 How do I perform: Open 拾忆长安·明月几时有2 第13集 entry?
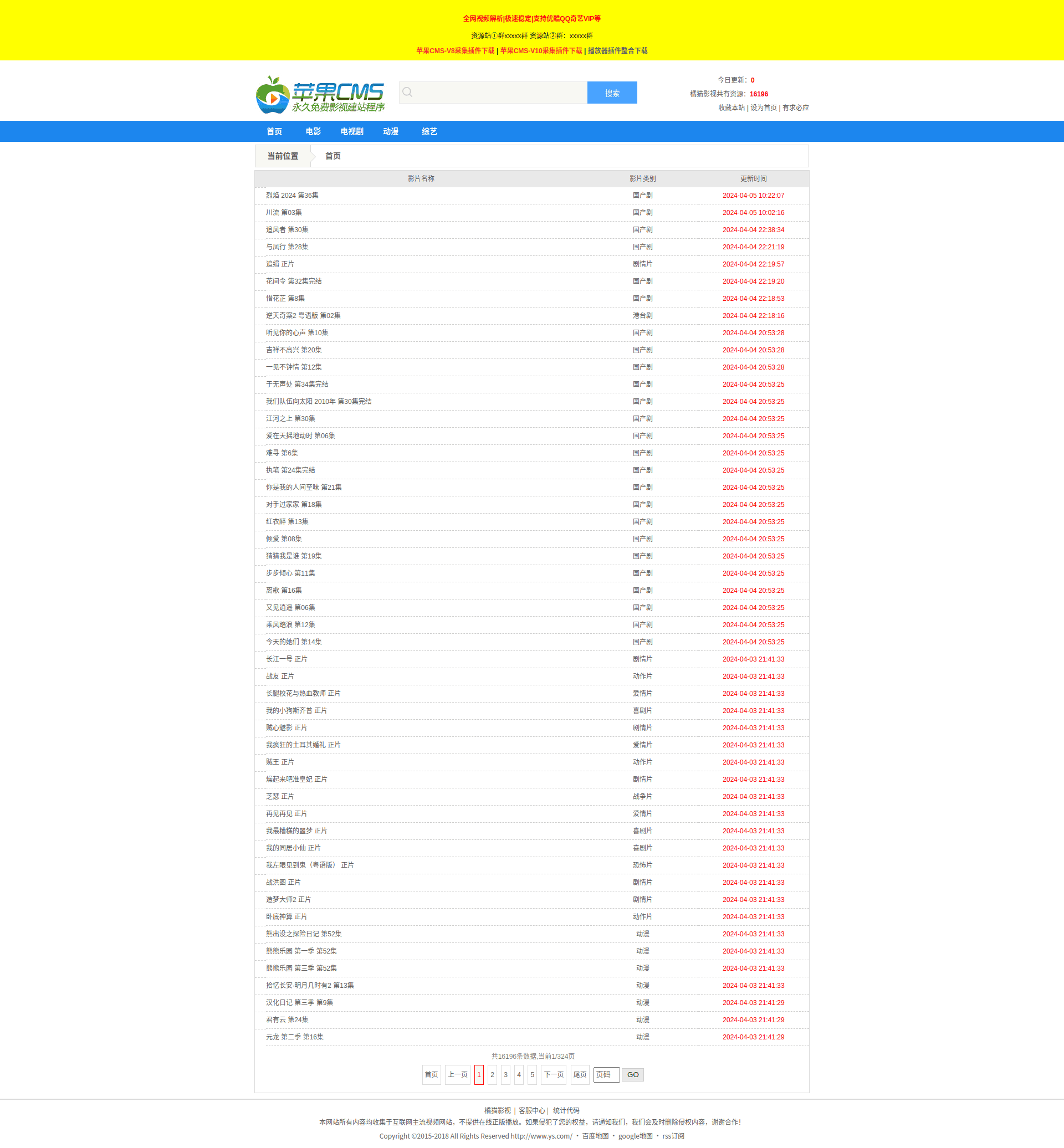[x=310, y=986]
